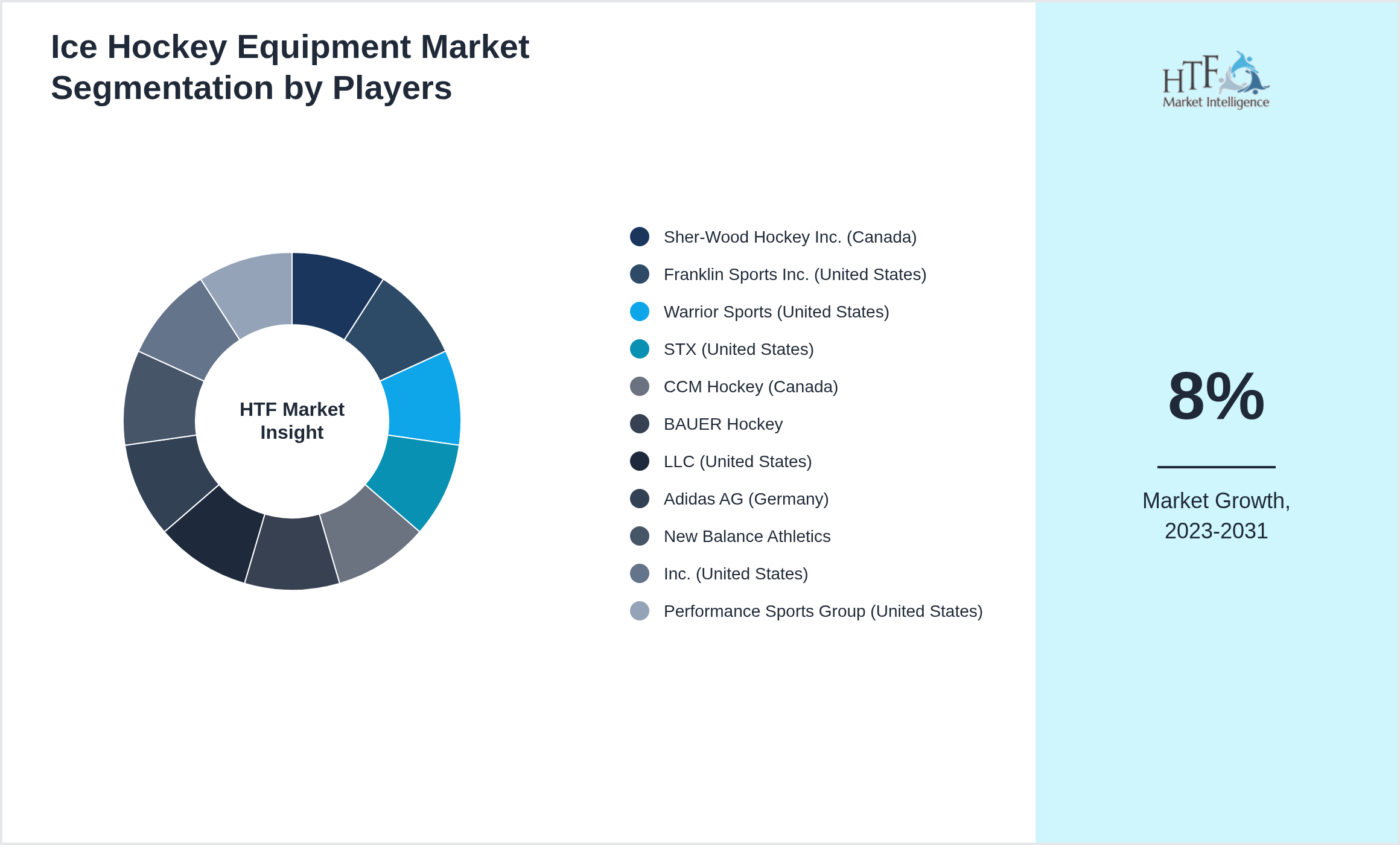The image size is (1400, 845).
Task: Click the BAUER Hockey legend color dot
Action: click(640, 424)
